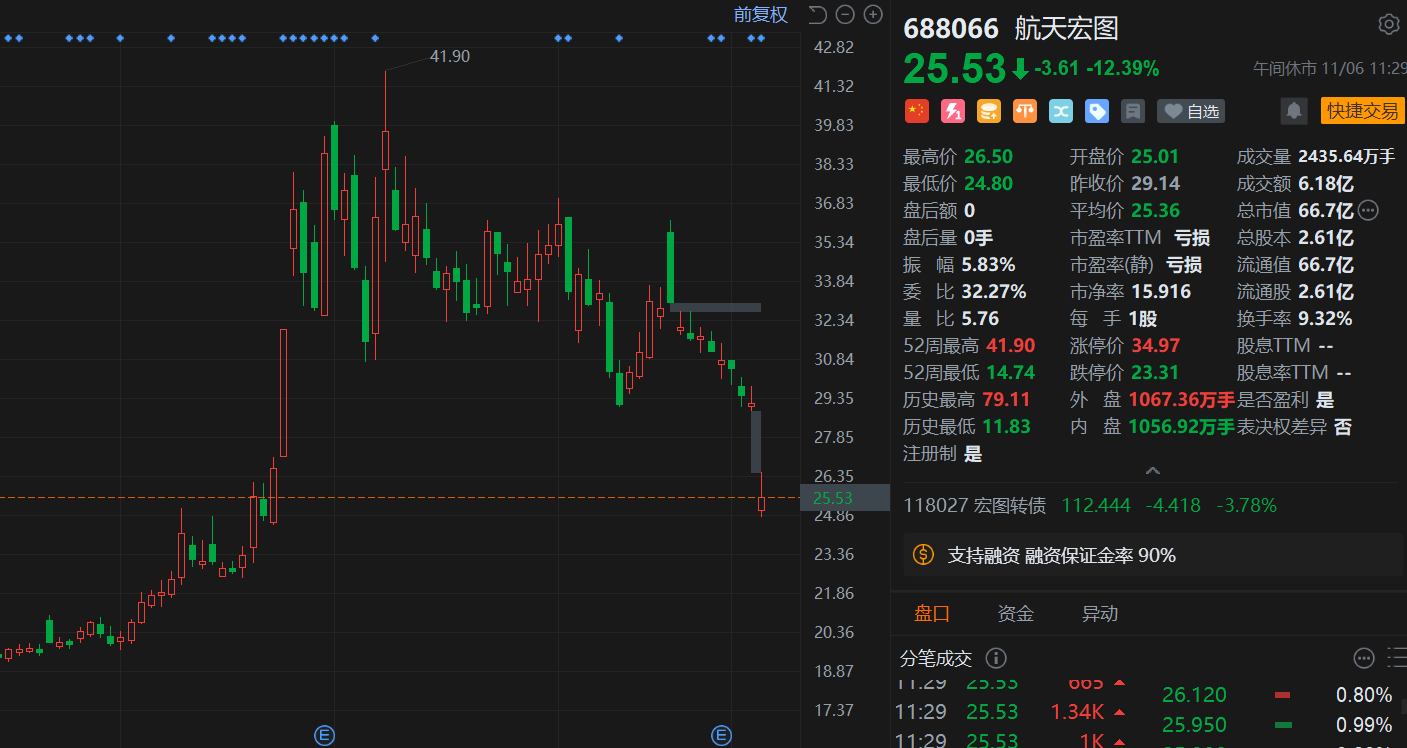Click 内盘 value 1056.92万手

point(1182,426)
